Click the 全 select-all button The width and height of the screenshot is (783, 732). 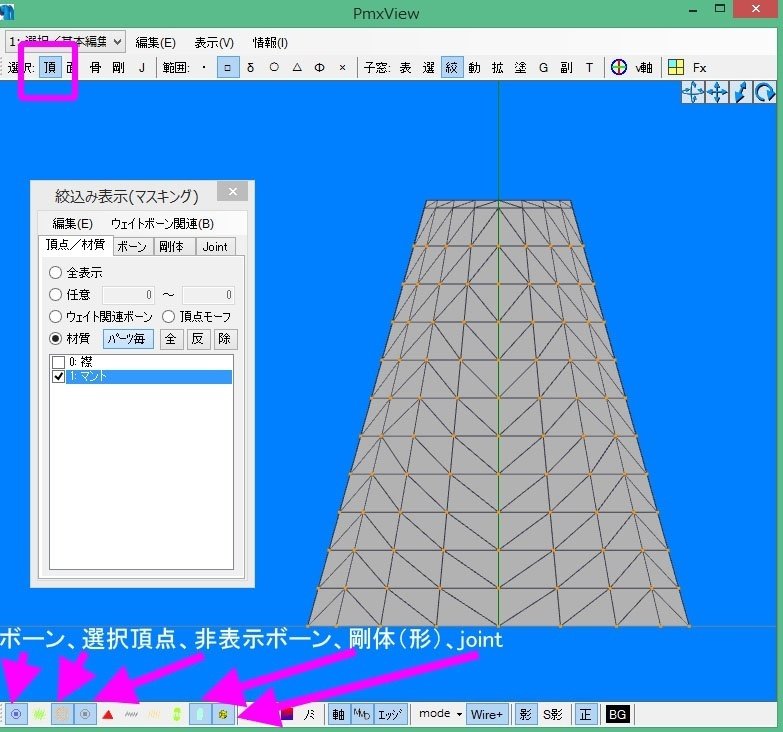point(171,339)
